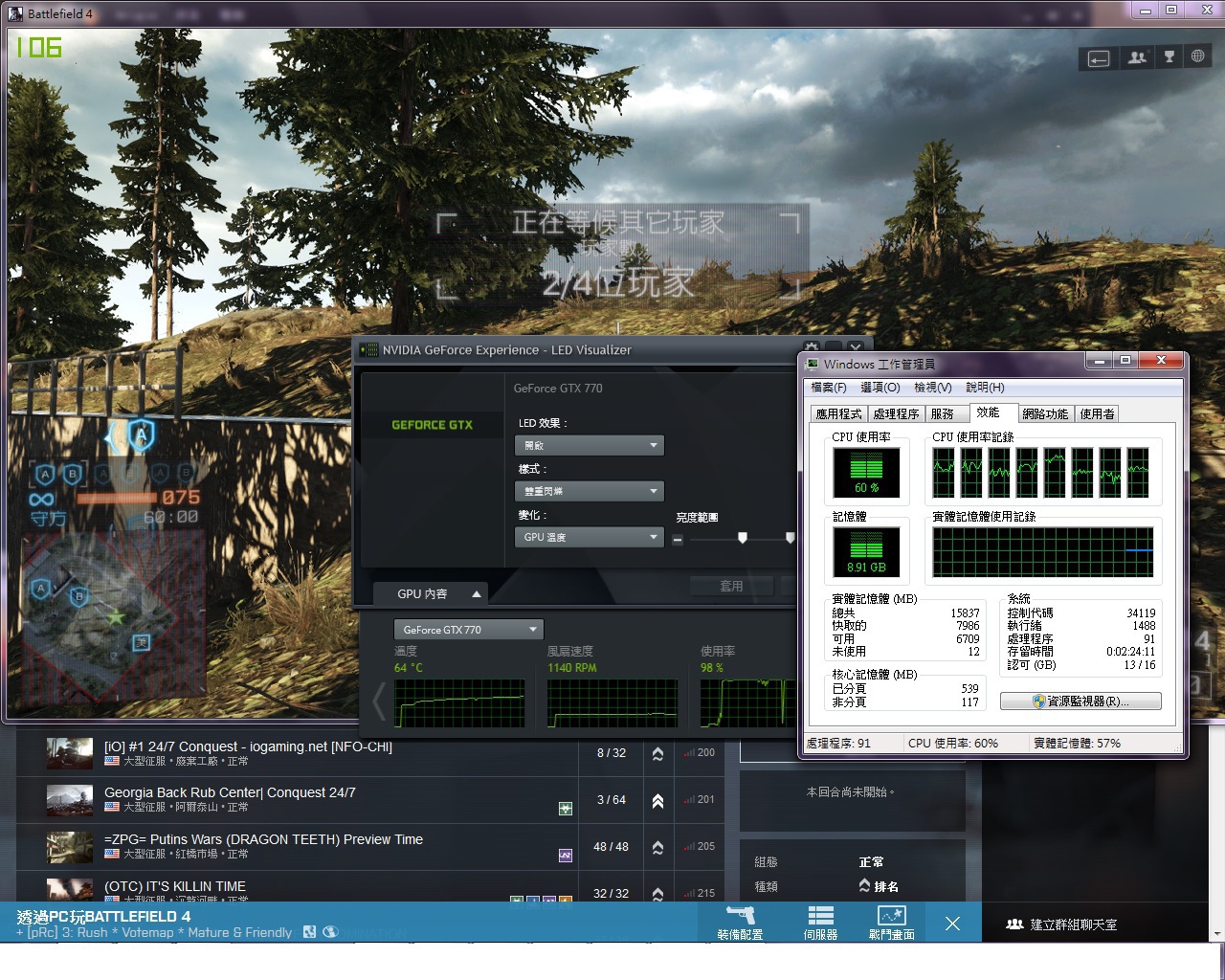Viewport: 1225px width, 980px height.
Task: Click the 正在等候其它玩家 waiting message
Action: [x=618, y=222]
